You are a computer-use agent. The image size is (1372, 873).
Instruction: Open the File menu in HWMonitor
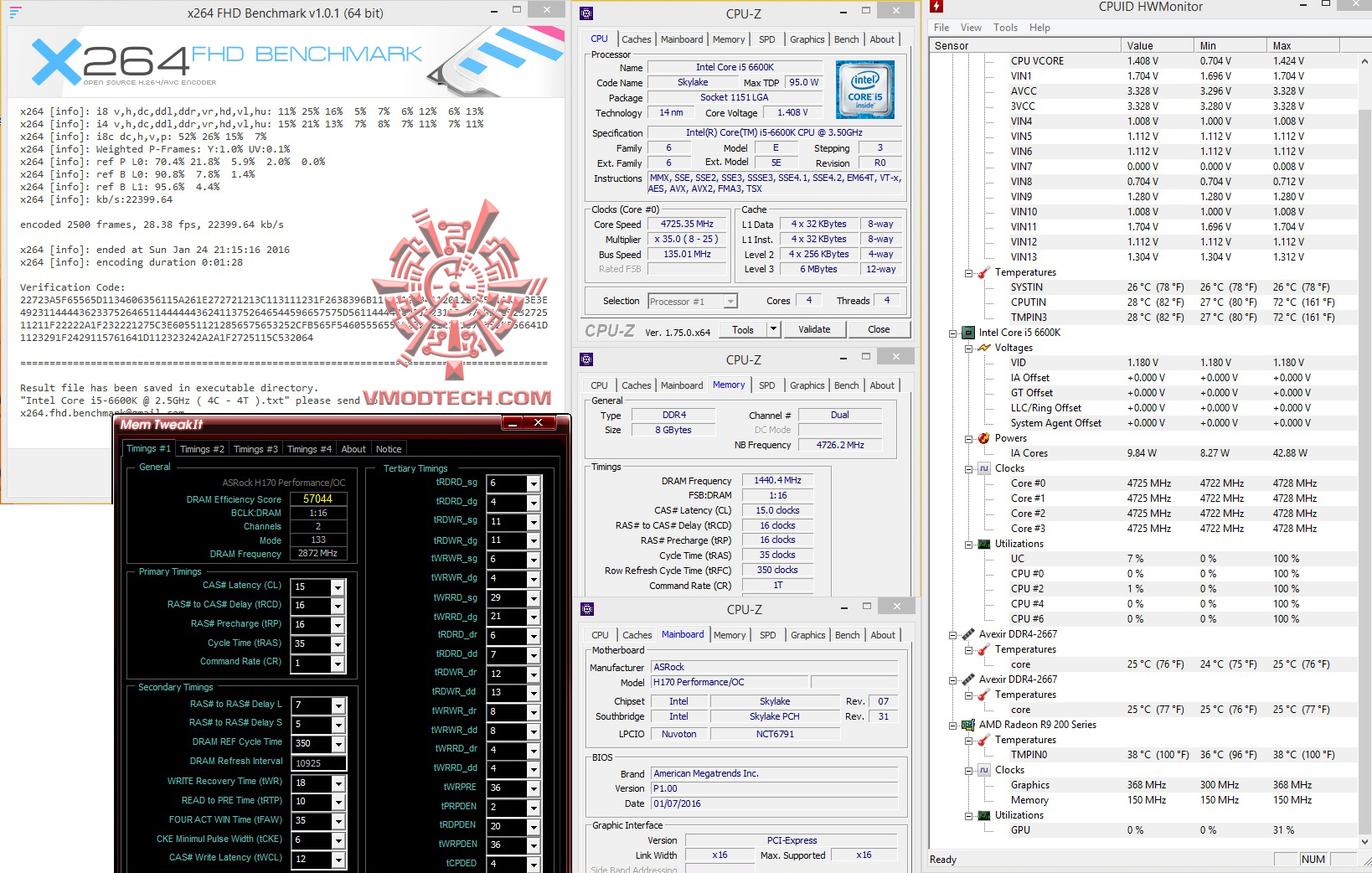coord(942,28)
